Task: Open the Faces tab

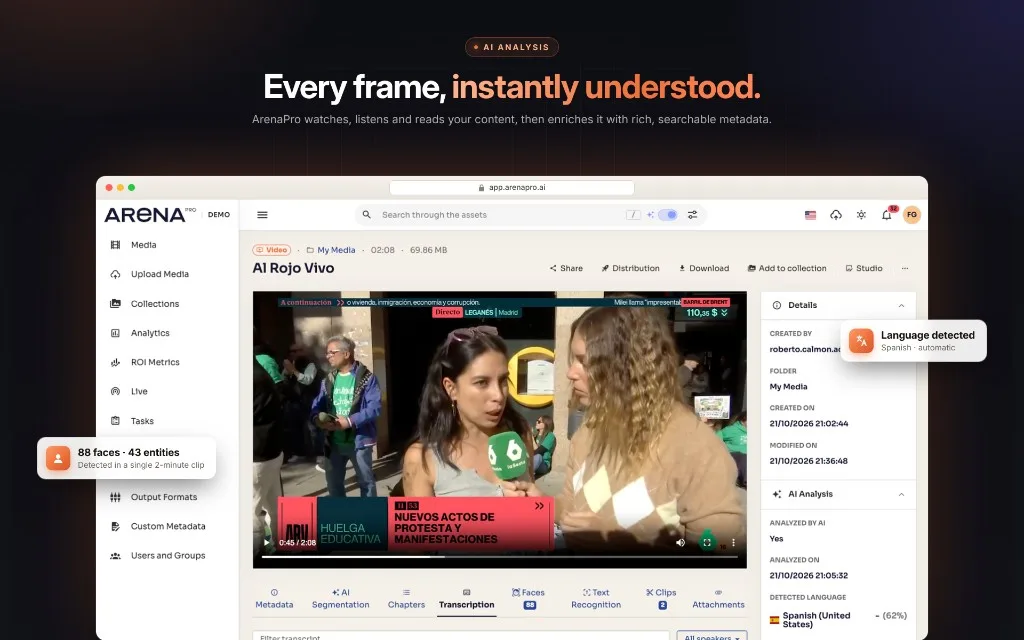Action: coord(529,599)
